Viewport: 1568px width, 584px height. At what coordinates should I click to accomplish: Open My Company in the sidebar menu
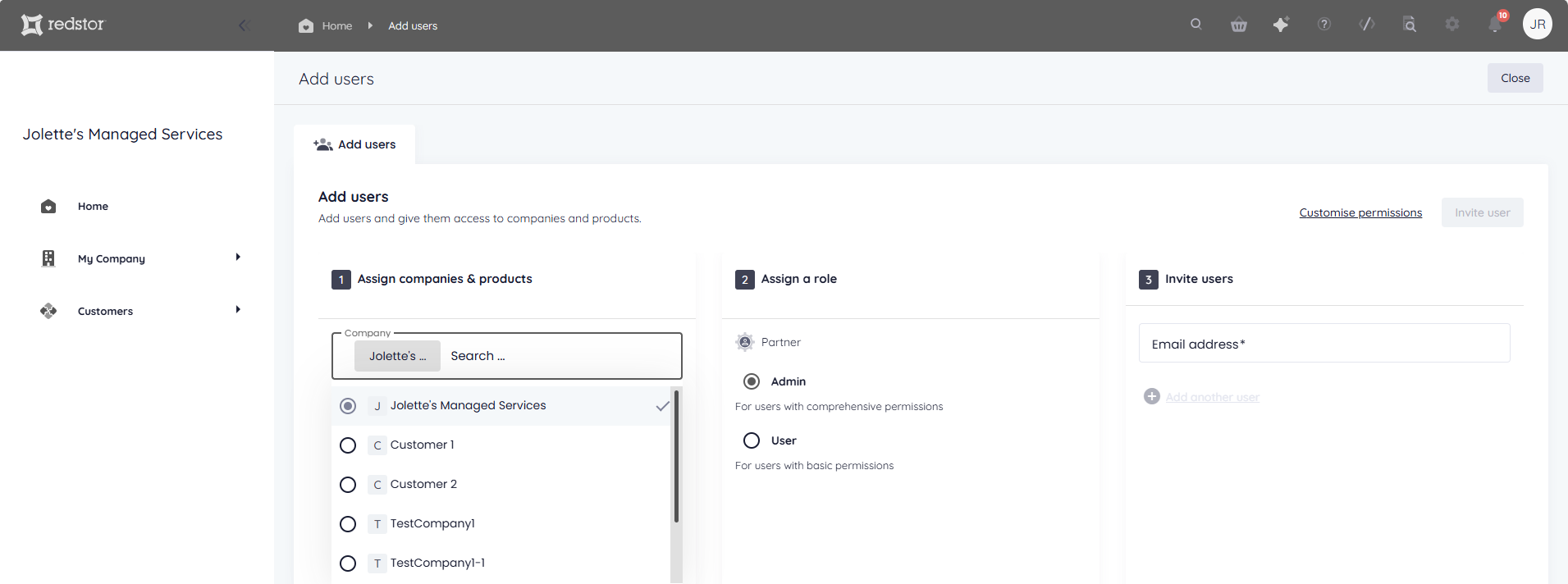[x=112, y=258]
